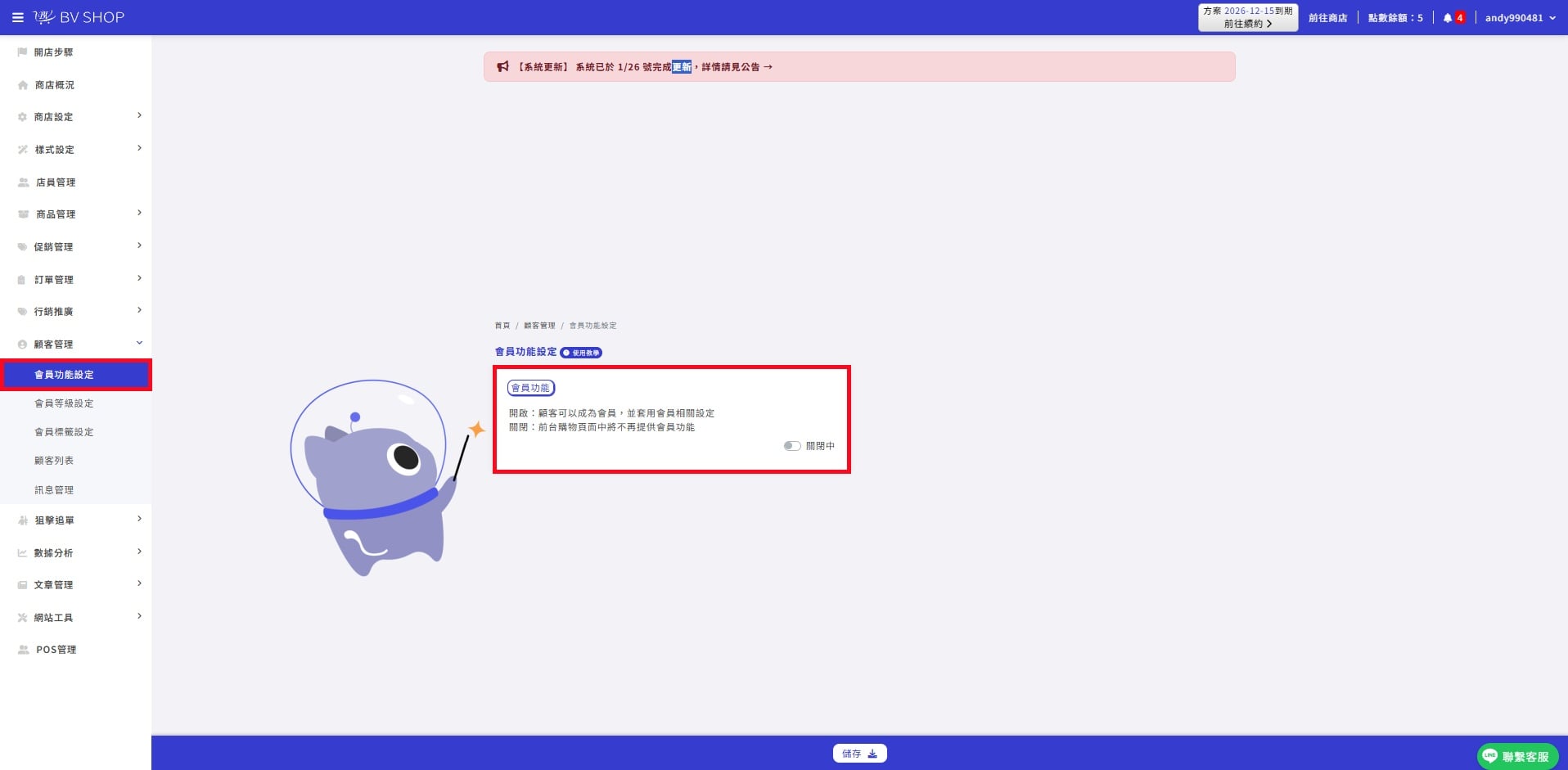Click the 訂單管理 clipboard icon
This screenshot has height=770, width=1568.
click(x=21, y=280)
